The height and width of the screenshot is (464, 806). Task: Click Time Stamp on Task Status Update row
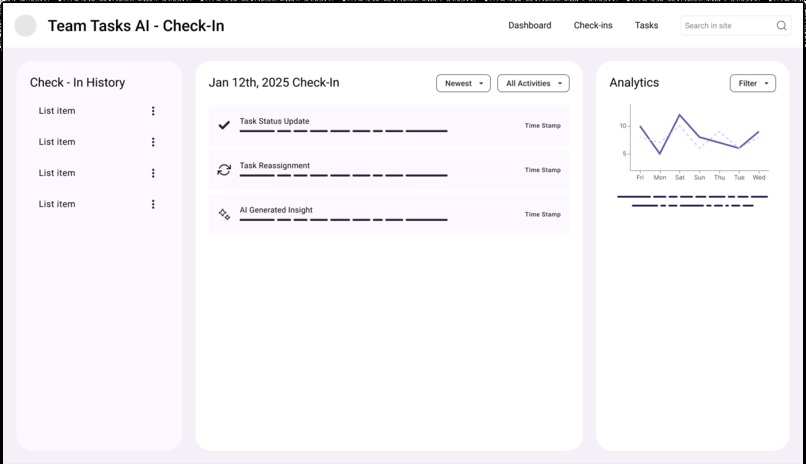tap(542, 125)
